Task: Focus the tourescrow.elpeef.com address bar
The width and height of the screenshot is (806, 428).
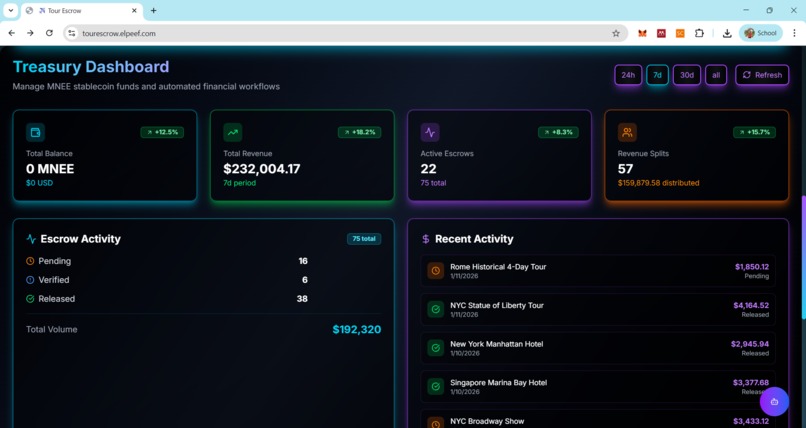Action: (344, 33)
